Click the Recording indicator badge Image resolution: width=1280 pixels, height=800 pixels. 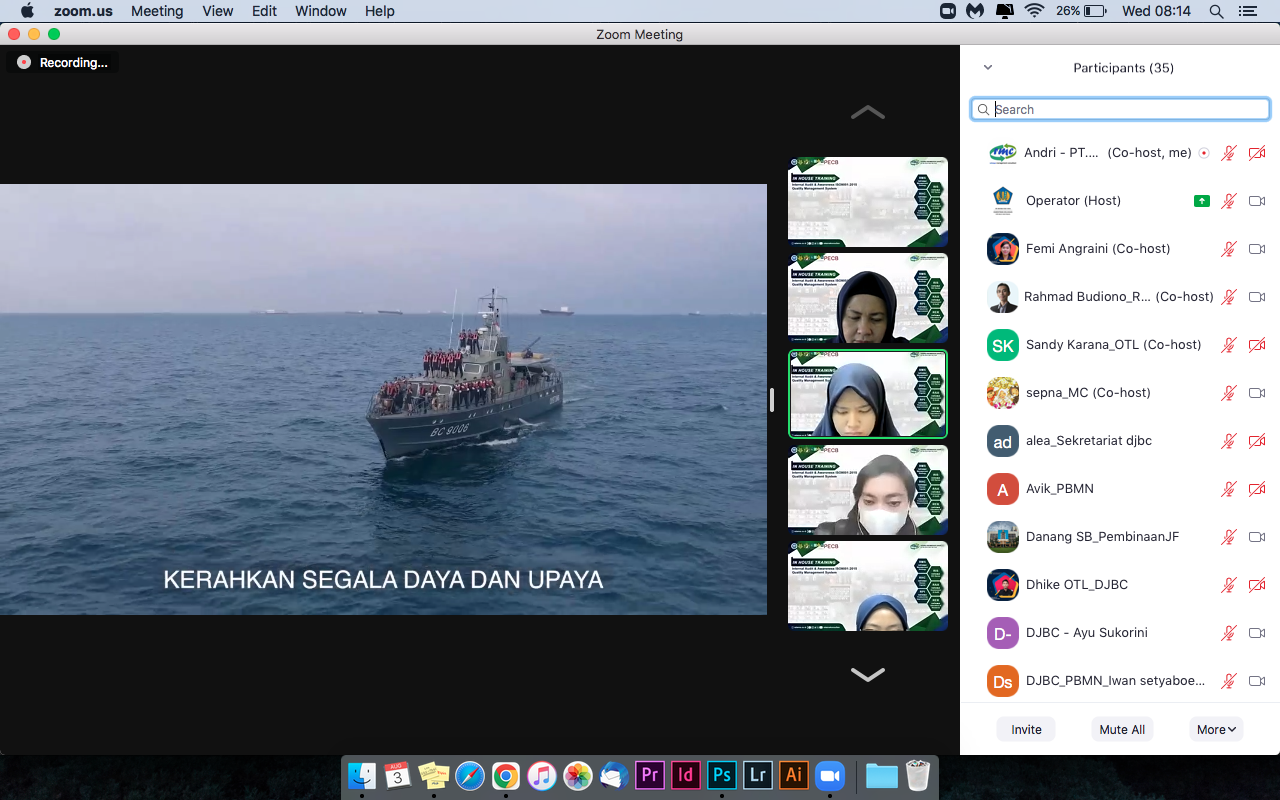[x=62, y=62]
